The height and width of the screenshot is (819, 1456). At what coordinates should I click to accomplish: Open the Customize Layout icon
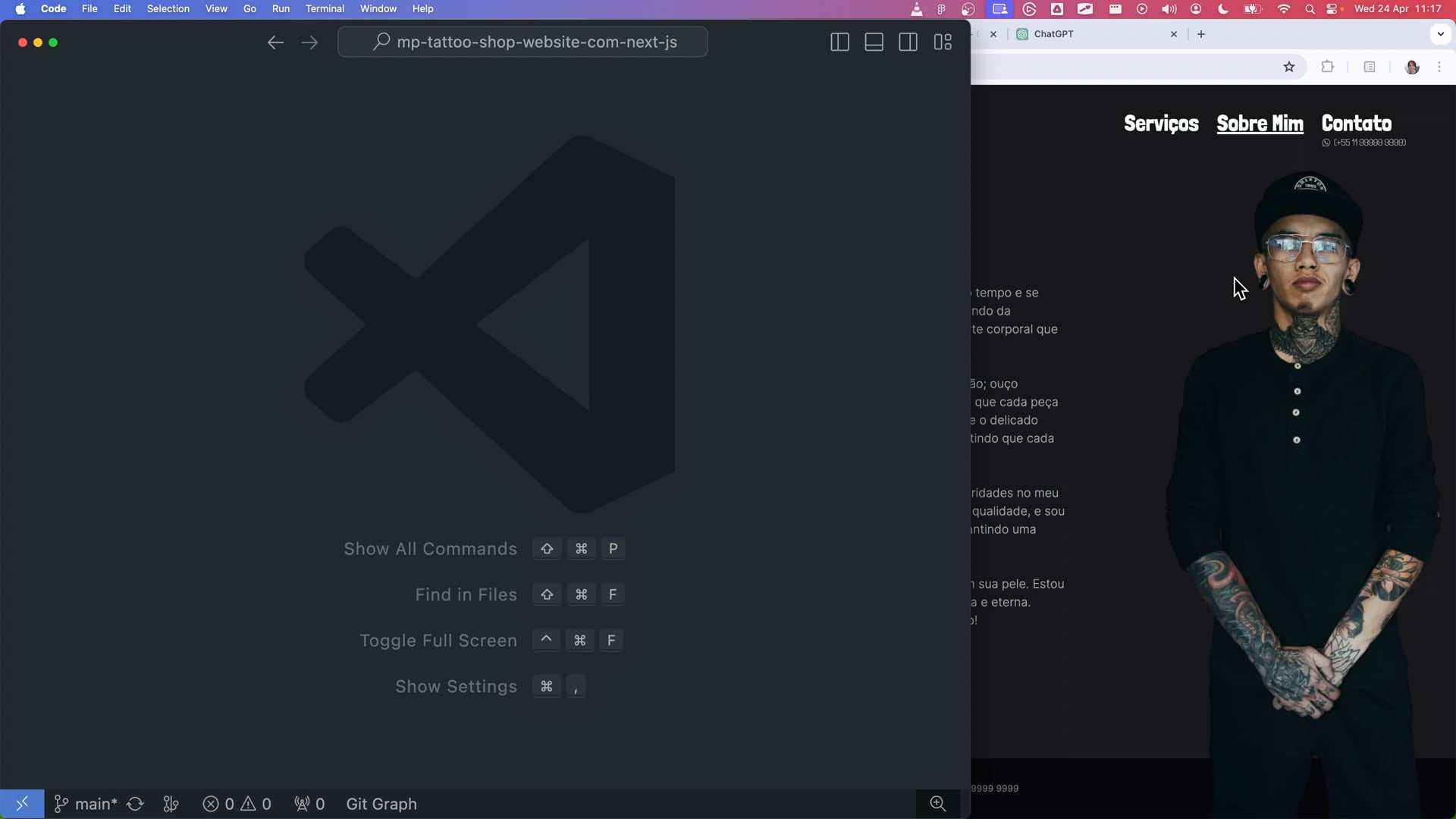click(x=943, y=42)
